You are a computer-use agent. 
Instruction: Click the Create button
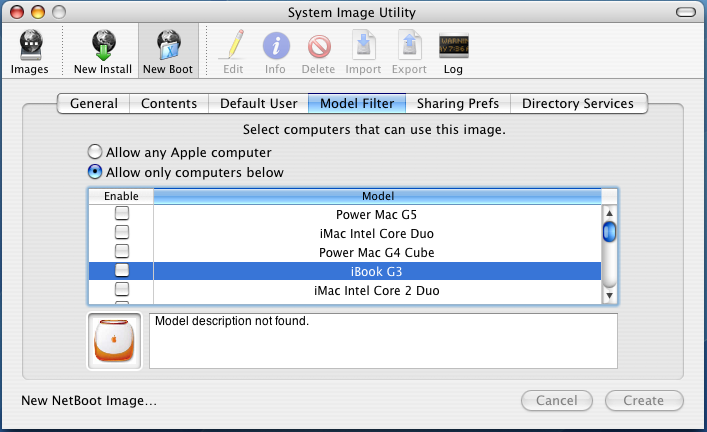[x=644, y=401]
